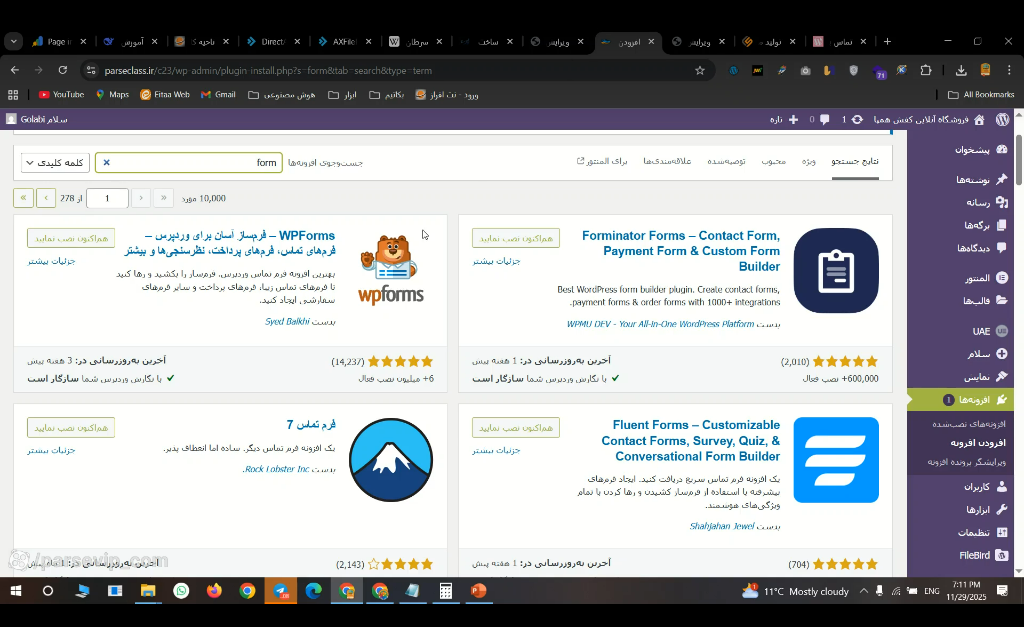This screenshot has height=627, width=1024.
Task: Select the Search Results (نتایج جستجو) tab
Action: click(x=854, y=161)
